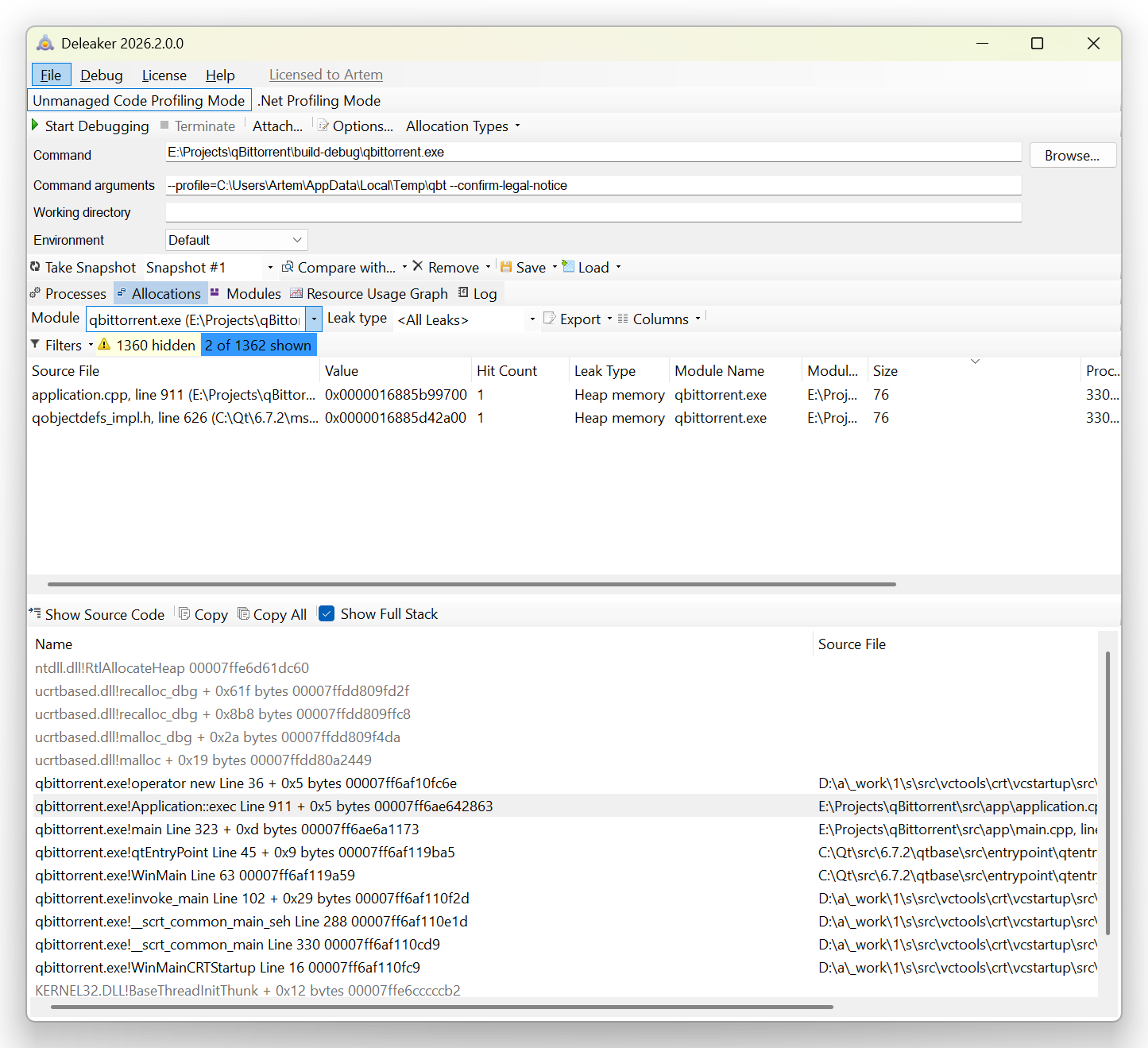Open the Filters dropdown arrow

(91, 345)
